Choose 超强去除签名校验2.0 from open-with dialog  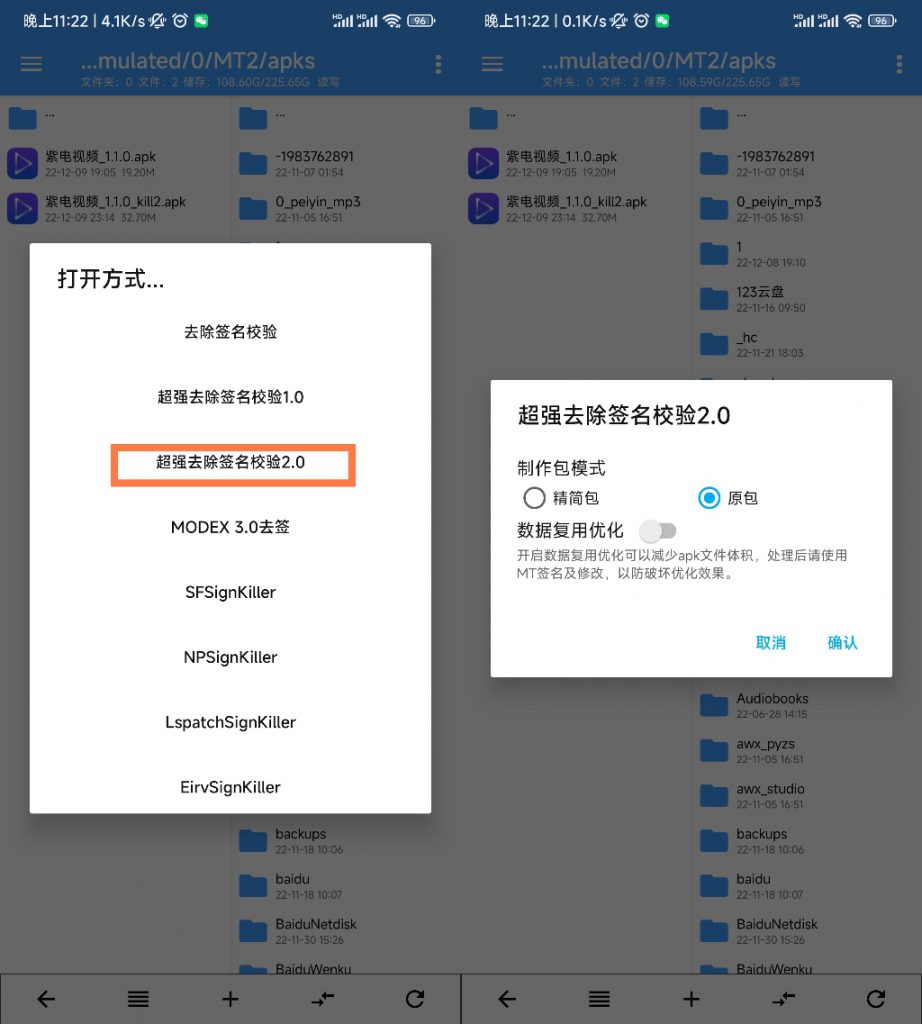232,464
